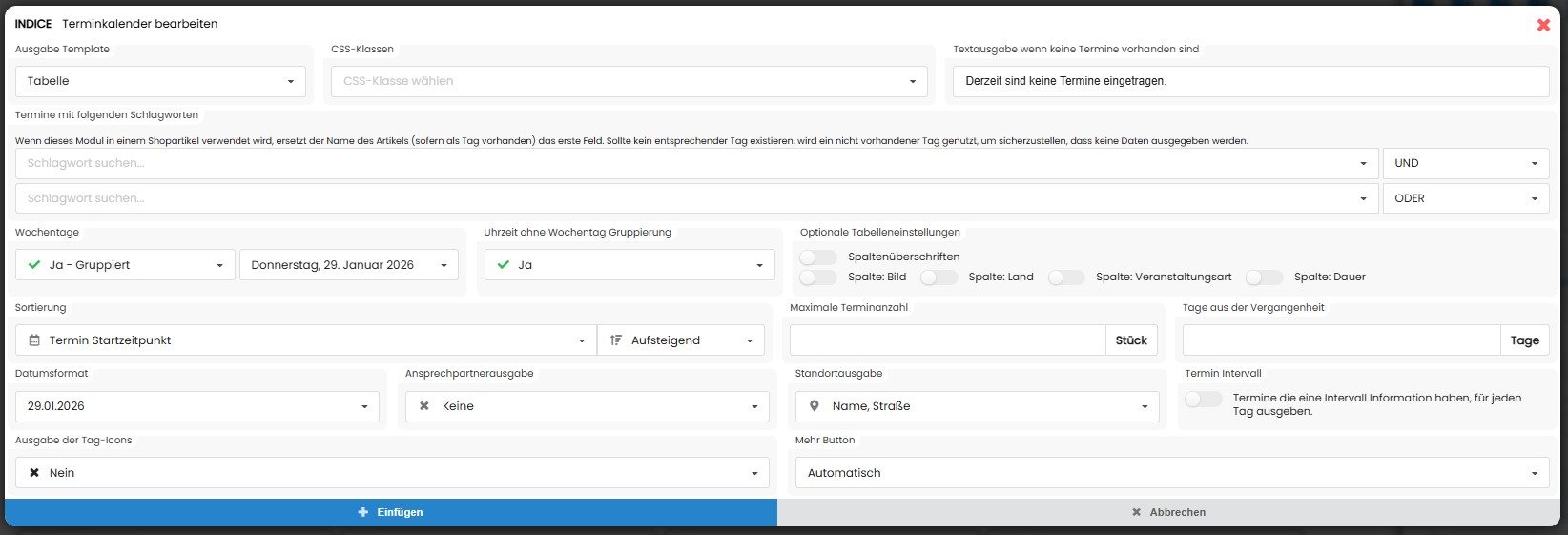
Task: Click green checkmark in Uhrzeit ohne Wochentag field
Action: [x=504, y=265]
